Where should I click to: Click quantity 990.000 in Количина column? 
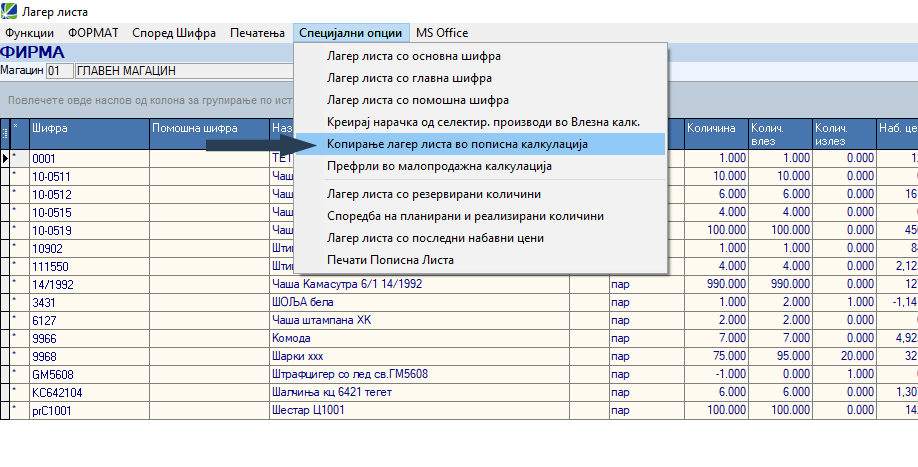point(717,284)
